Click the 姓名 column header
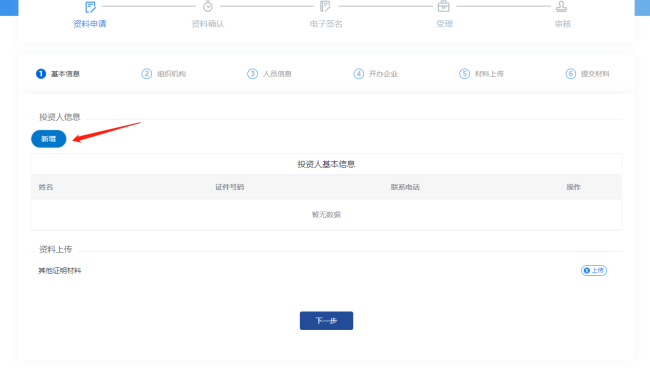Screen dimensions: 650x374 [x=46, y=187]
